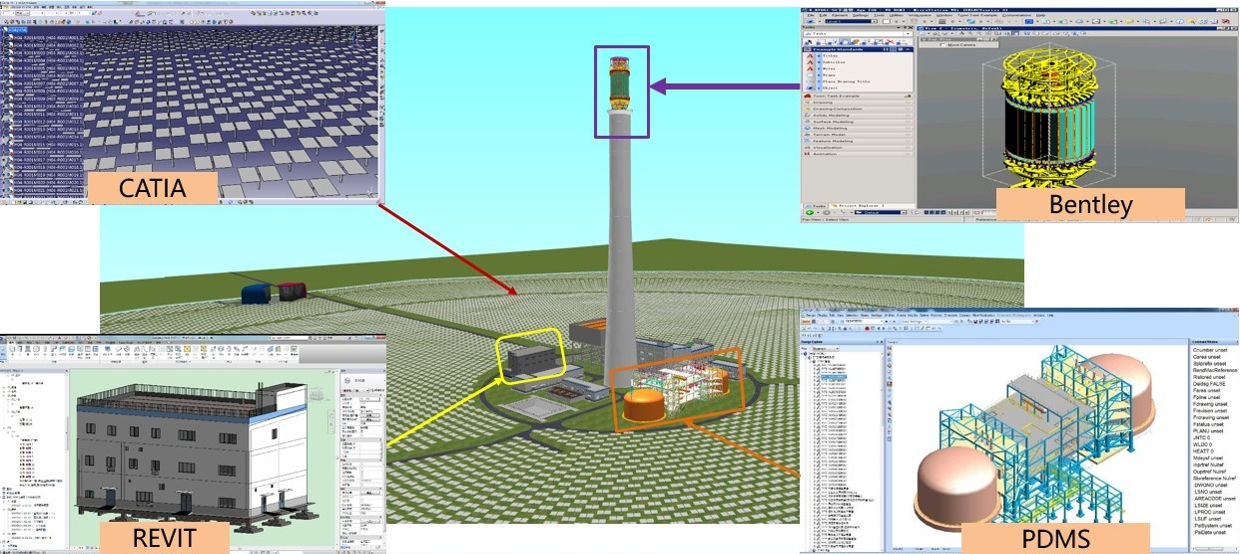Expand Terrain Model tasks in Bentley
The height and width of the screenshot is (554, 1240).
tap(857, 135)
